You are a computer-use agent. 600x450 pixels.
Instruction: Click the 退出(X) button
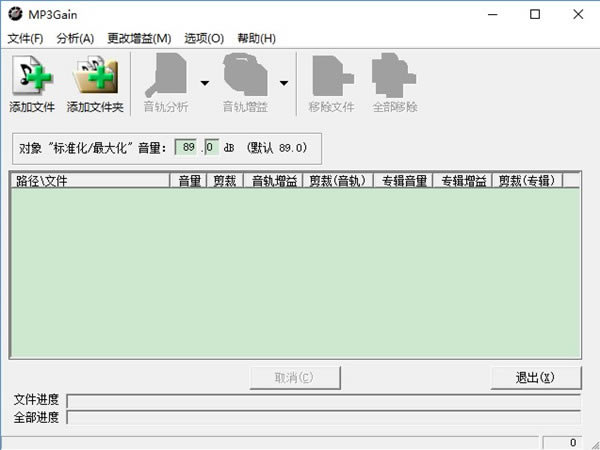coord(536,378)
